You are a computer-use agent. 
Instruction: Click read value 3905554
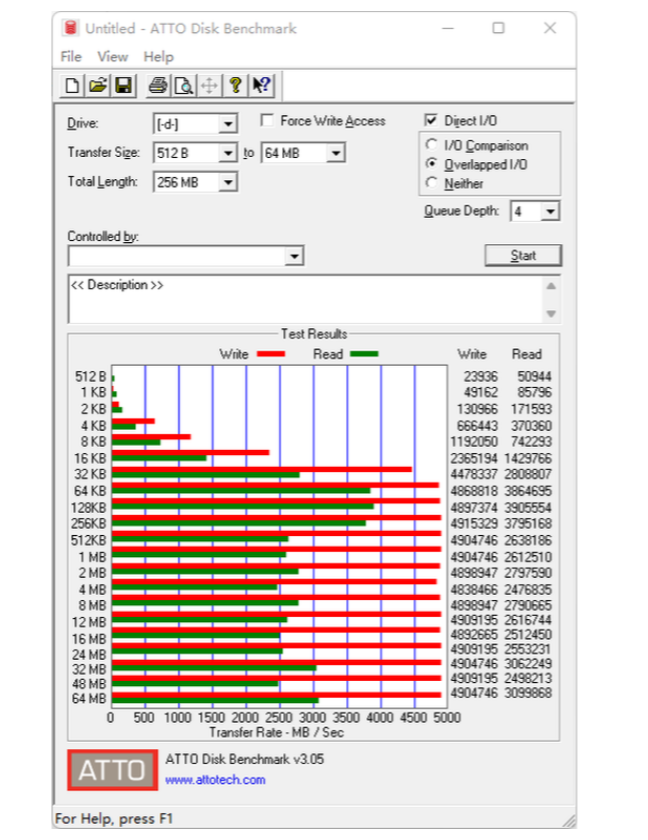[x=528, y=508]
